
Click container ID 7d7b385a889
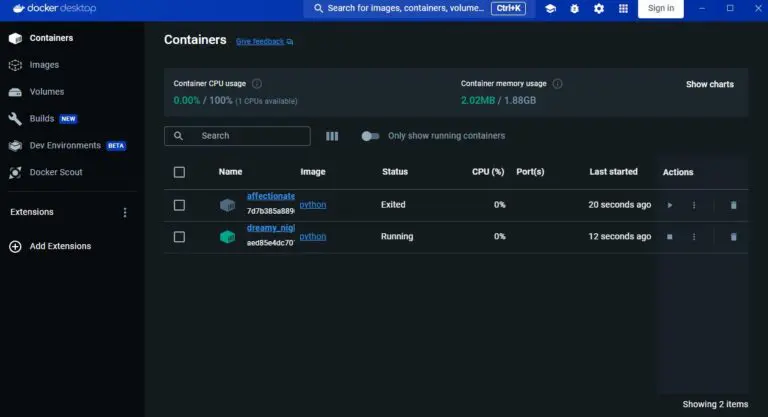coord(270,211)
